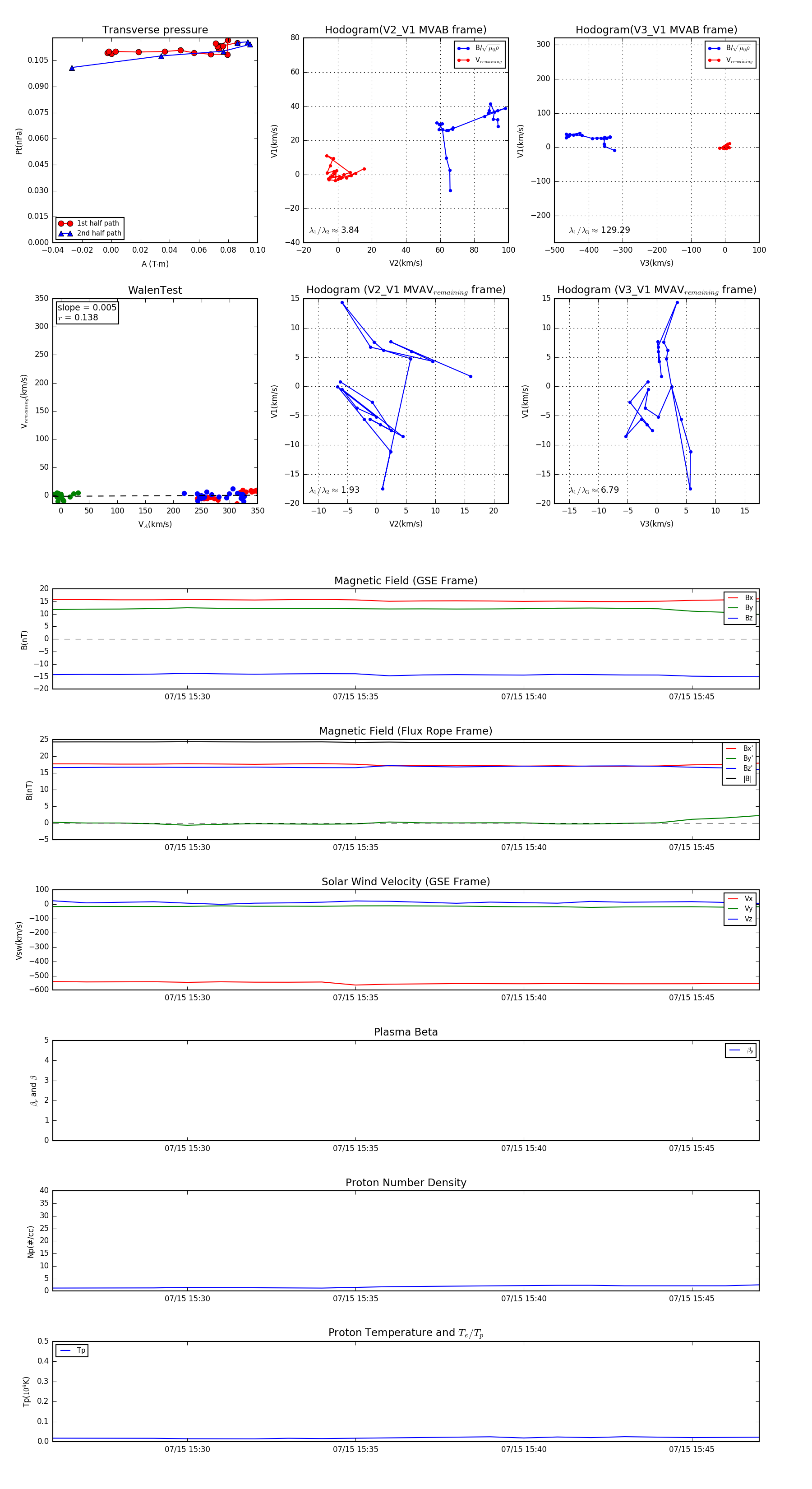Click the "Bx'" legend entry
812x1489 pixels.
(739, 748)
